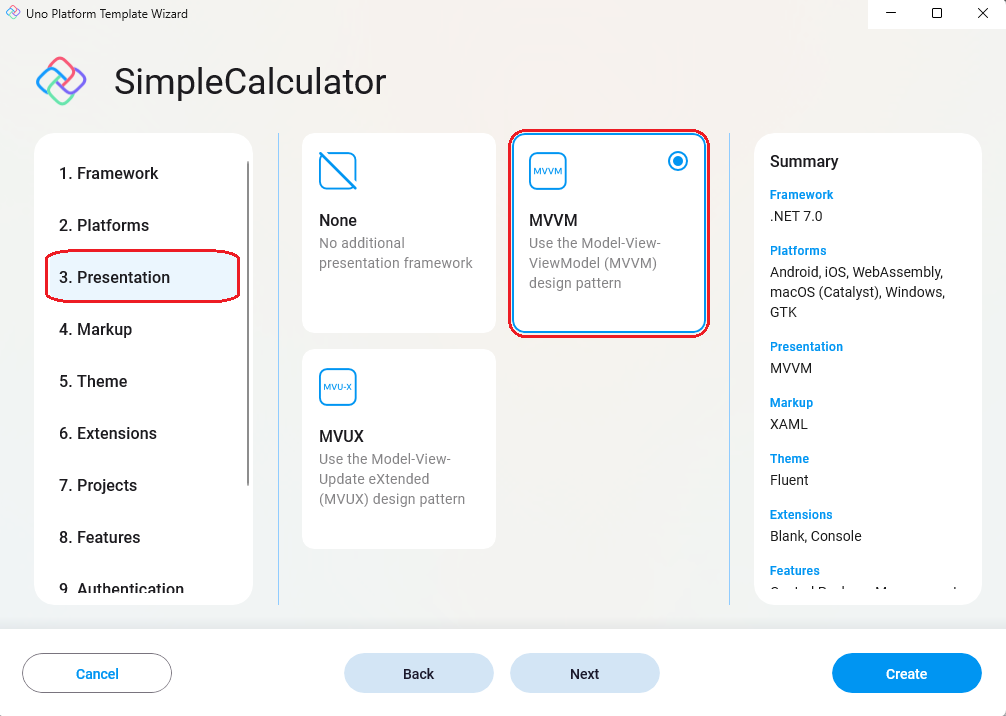Click the Create button
Viewport: 1006px width, 716px height.
(906, 673)
